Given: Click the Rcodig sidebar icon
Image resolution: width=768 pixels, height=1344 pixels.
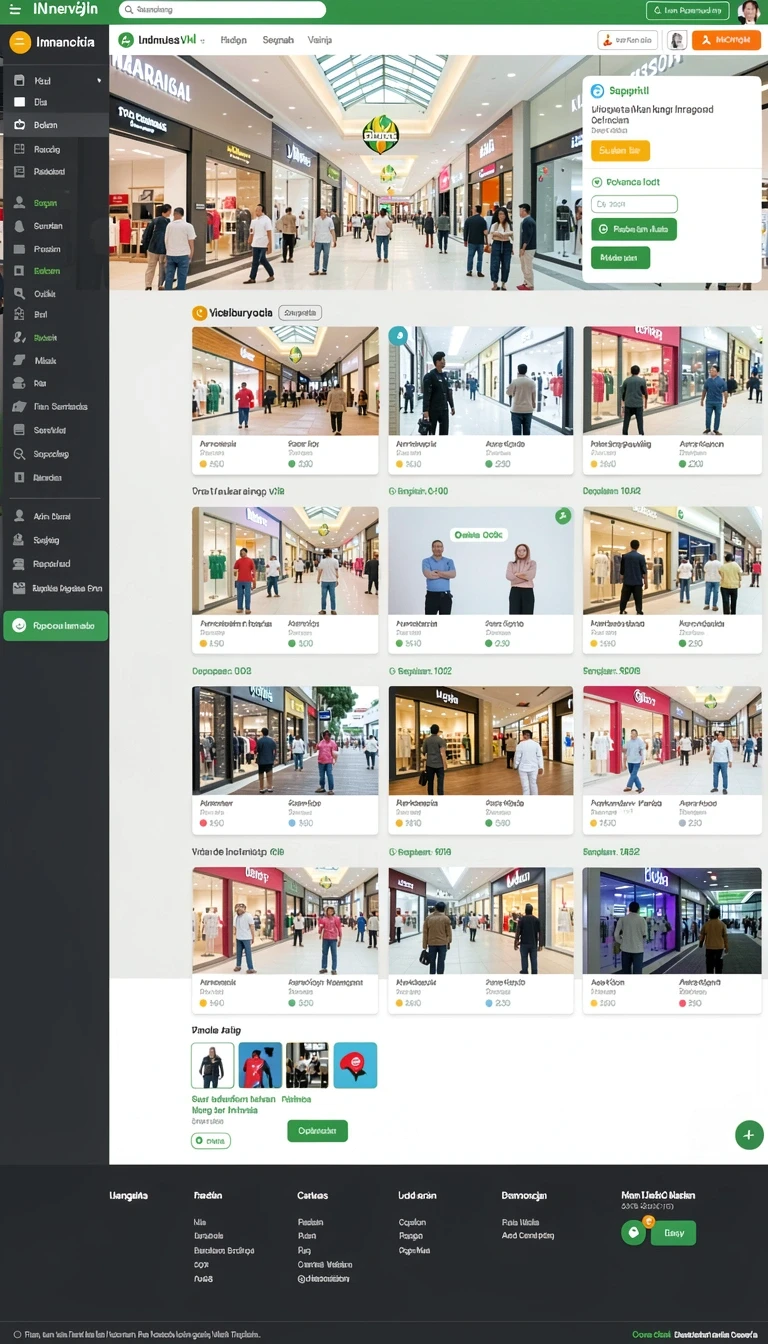Looking at the screenshot, I should (19, 149).
